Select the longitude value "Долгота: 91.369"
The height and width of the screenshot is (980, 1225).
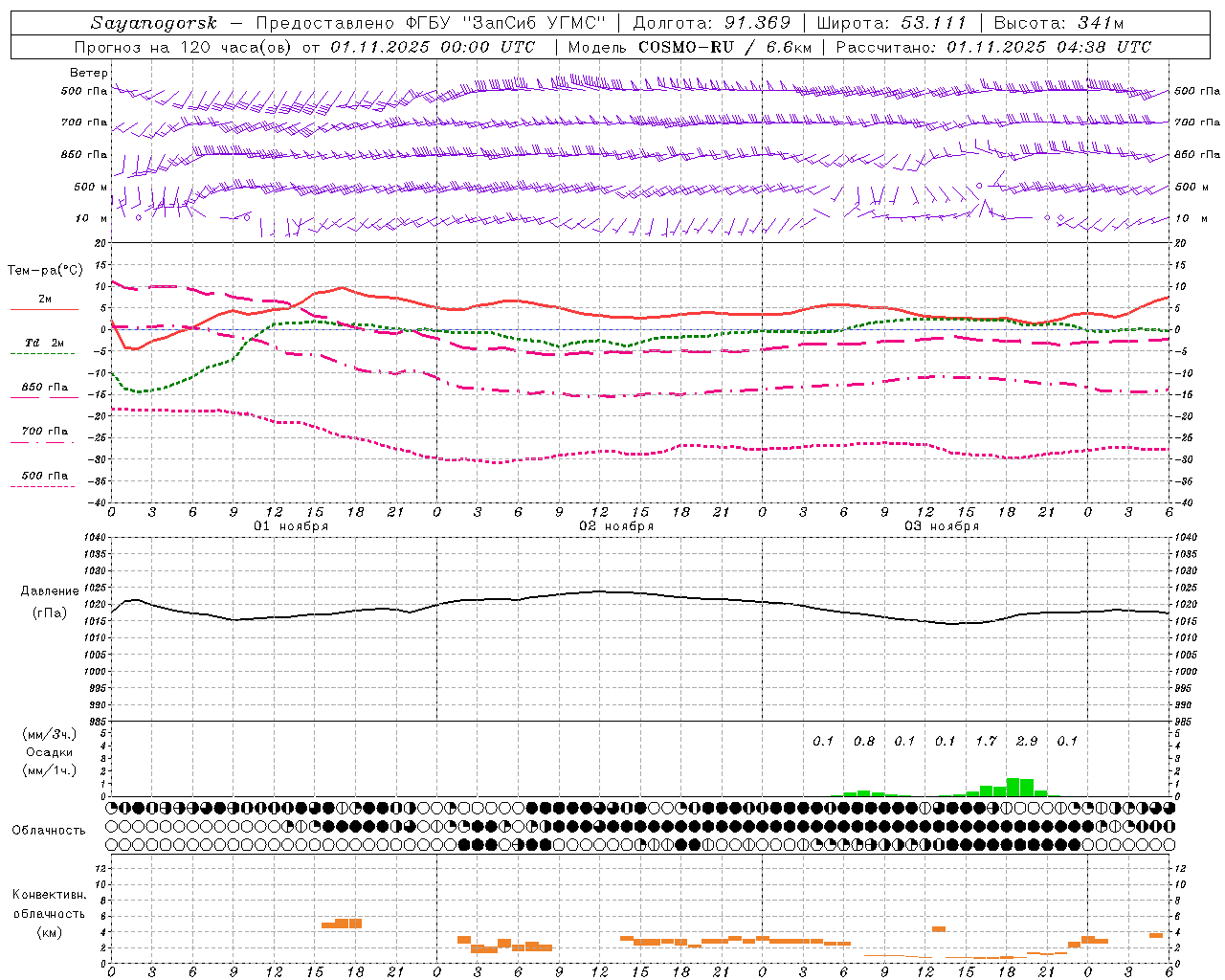click(712, 23)
